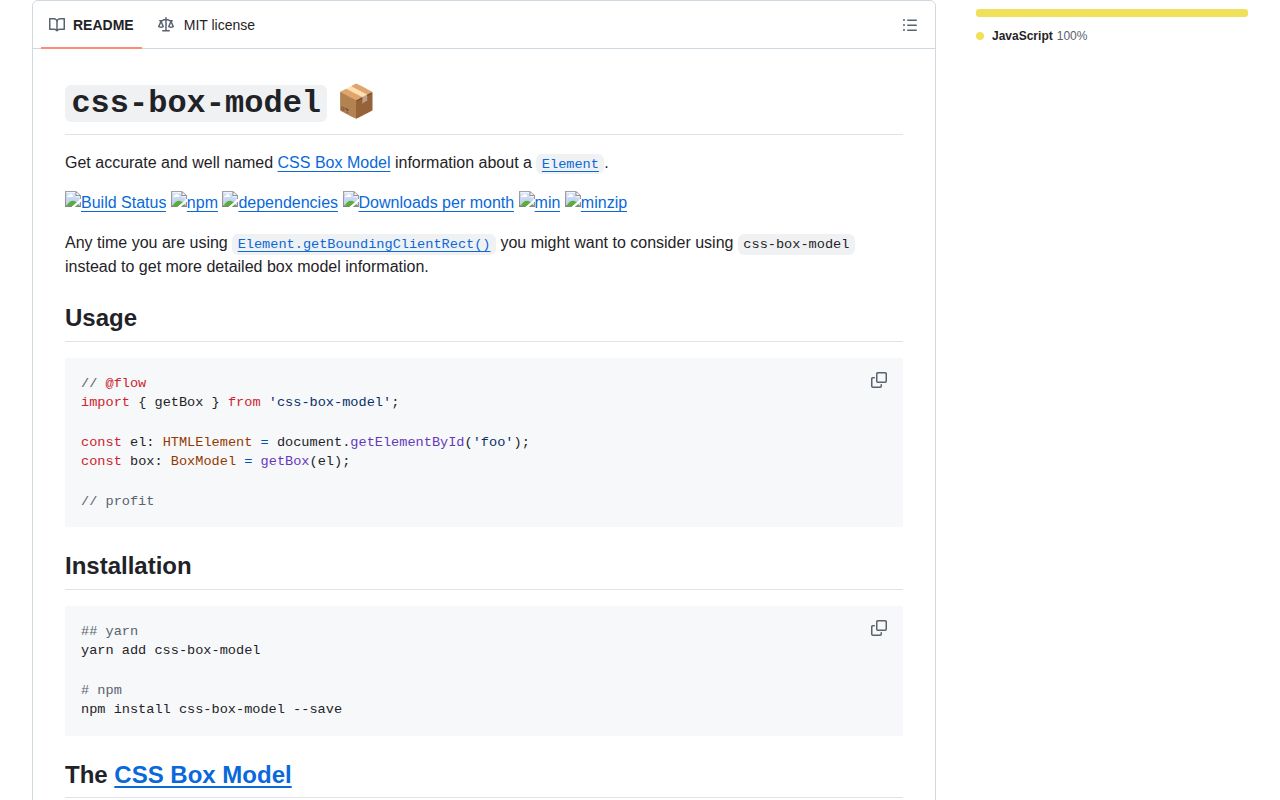This screenshot has height=800, width=1280.
Task: Open the npm badge link
Action: 195,202
